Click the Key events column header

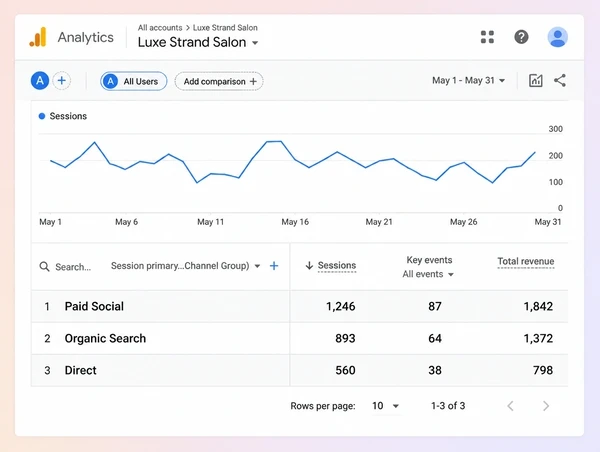[429, 260]
